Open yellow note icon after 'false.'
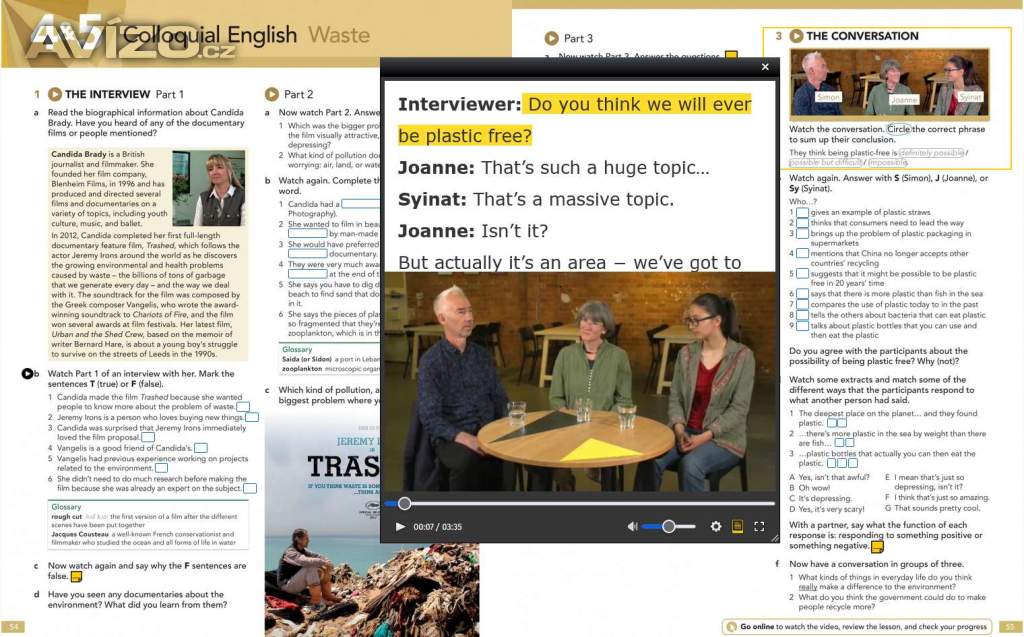 click(x=77, y=577)
